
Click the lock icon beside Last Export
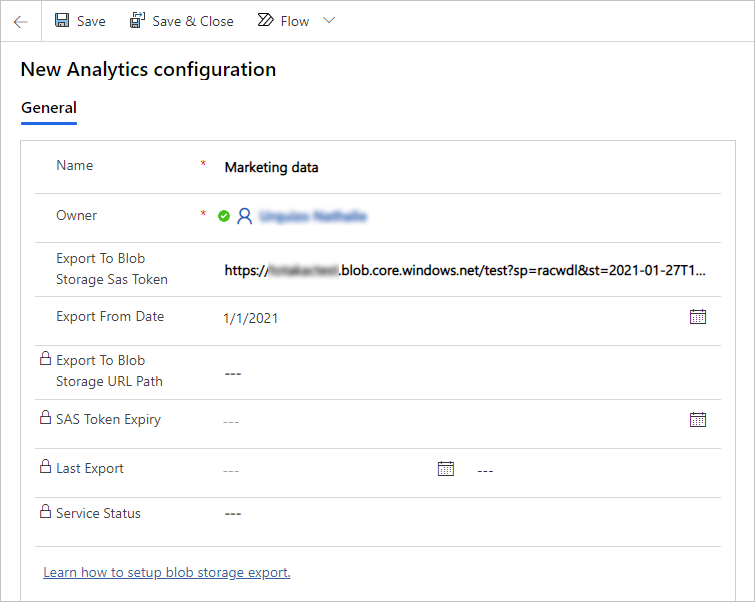tap(44, 467)
